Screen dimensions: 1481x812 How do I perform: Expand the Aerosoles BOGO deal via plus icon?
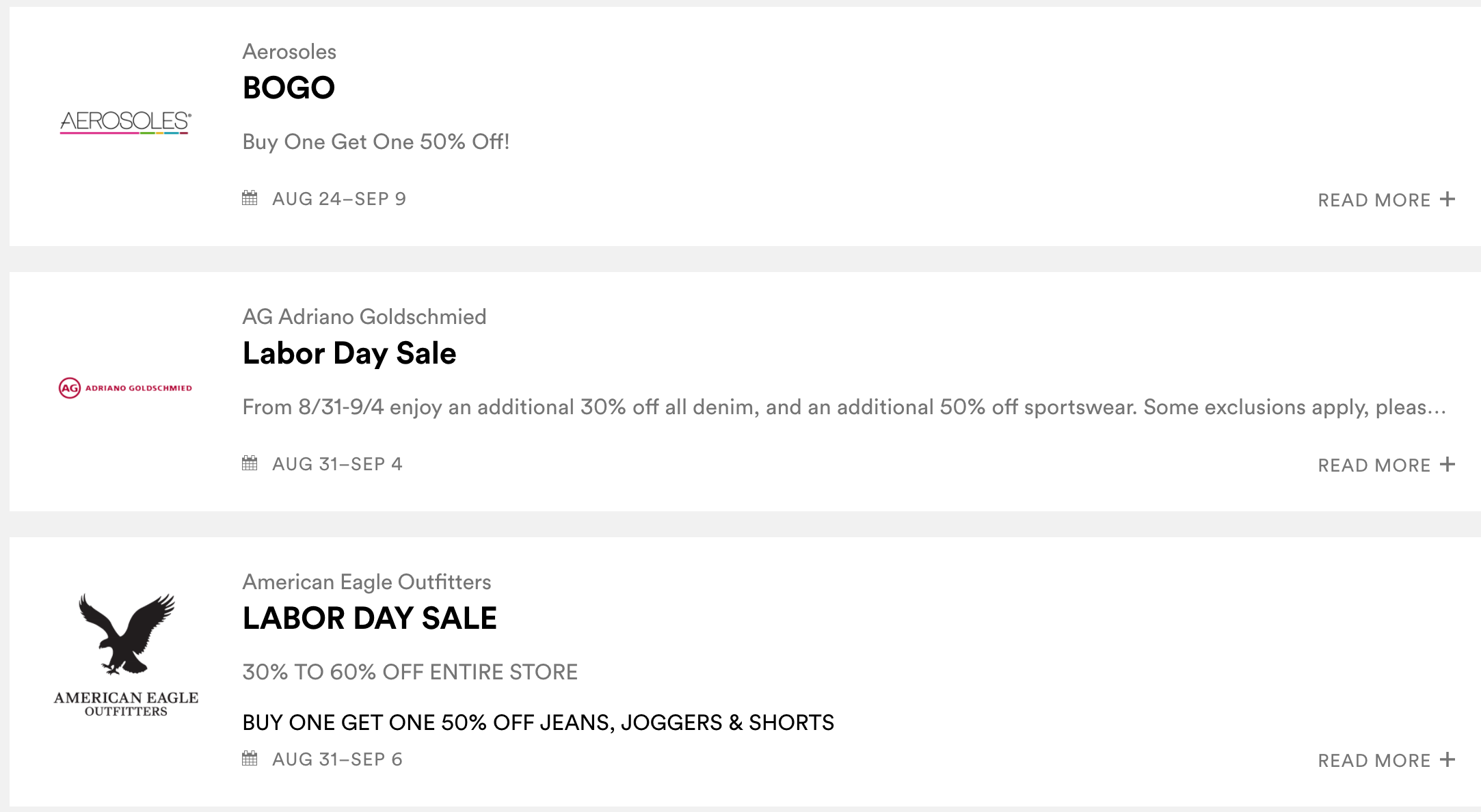click(x=1447, y=199)
